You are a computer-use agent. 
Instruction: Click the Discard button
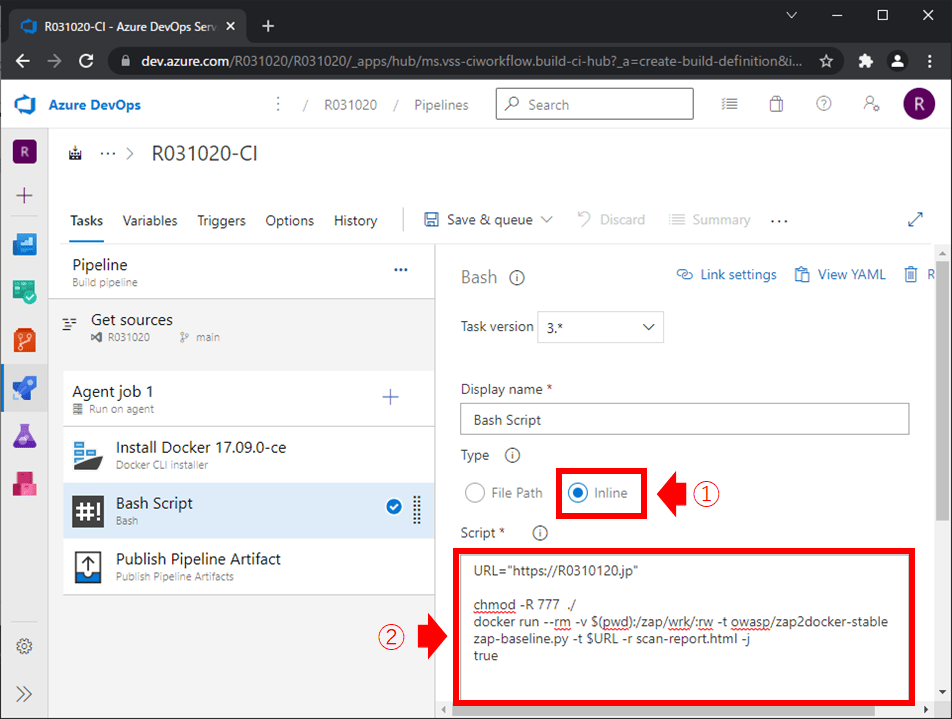[x=611, y=220]
